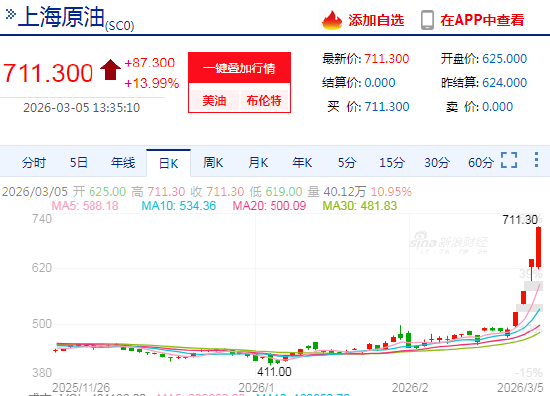The width and height of the screenshot is (550, 396).
Task: Click the flame icon beside 添加自选
Action: coord(332,20)
